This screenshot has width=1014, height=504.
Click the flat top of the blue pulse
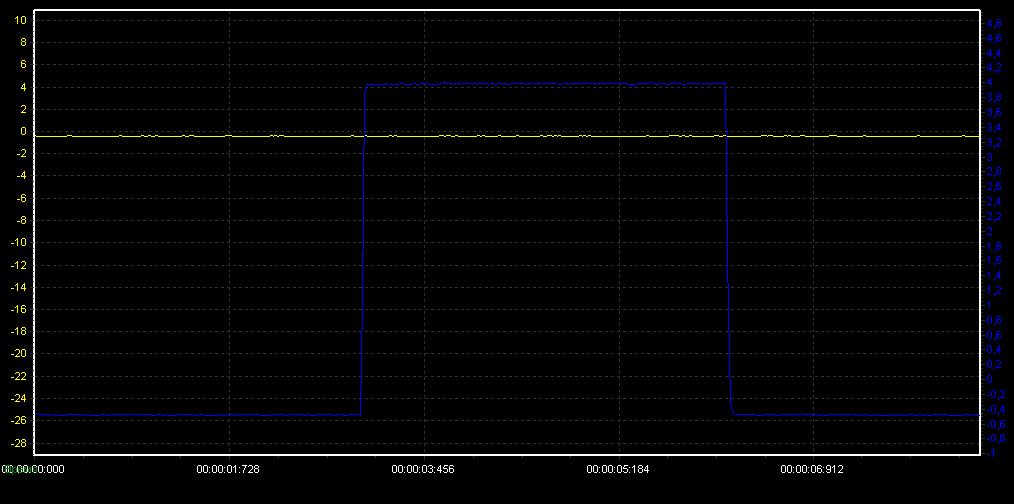[545, 84]
